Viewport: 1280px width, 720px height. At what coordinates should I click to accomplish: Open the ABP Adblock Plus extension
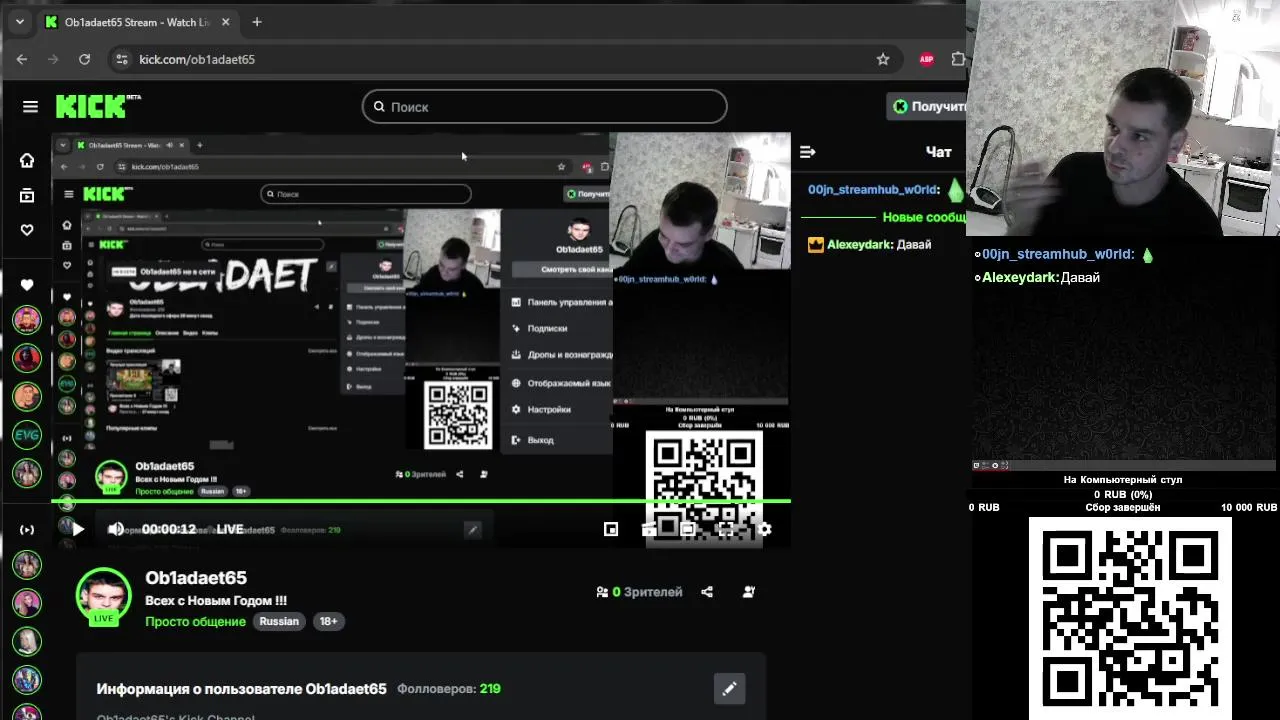[926, 59]
